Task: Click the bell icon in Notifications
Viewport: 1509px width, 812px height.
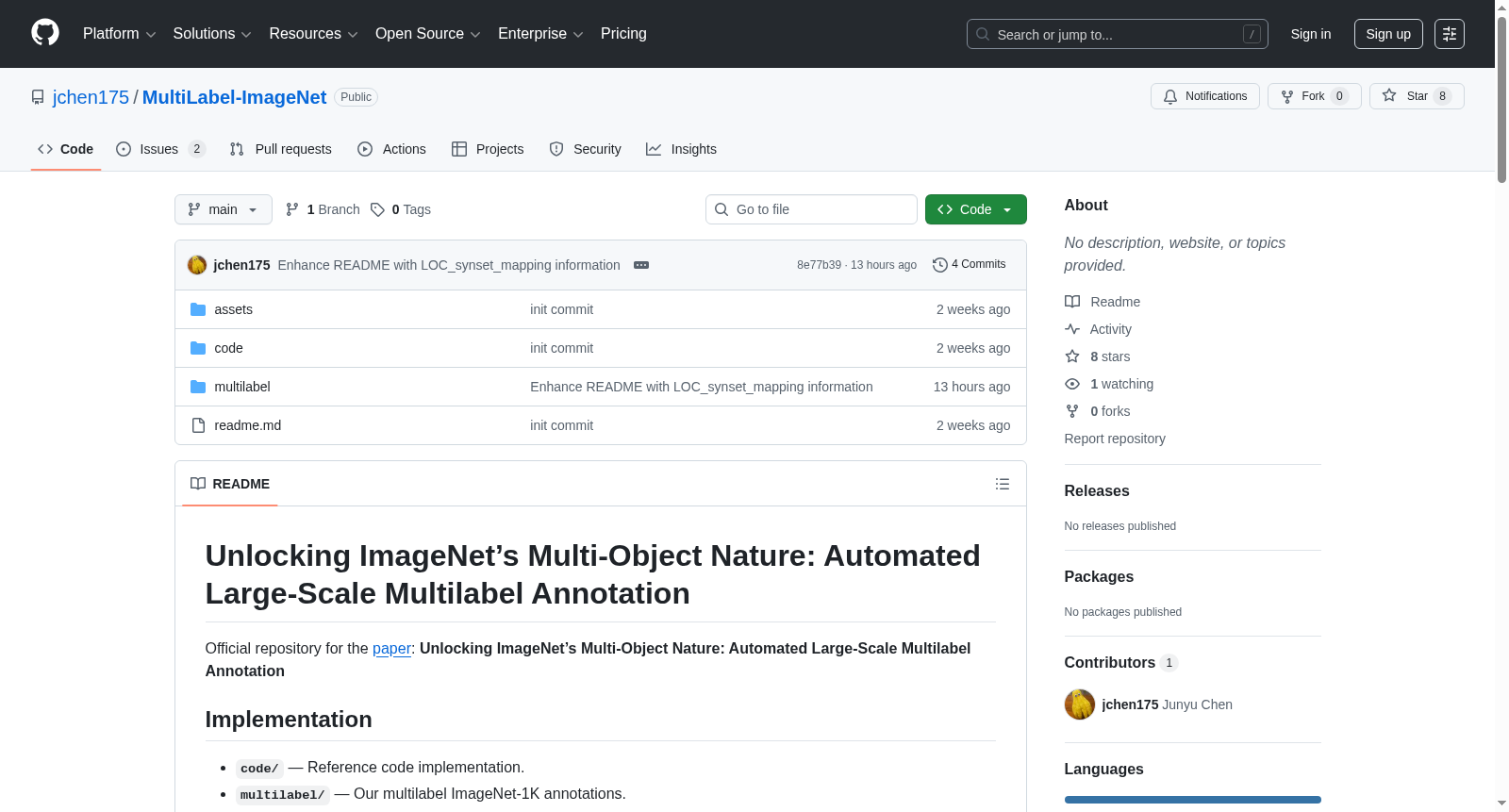Action: coord(1170,96)
